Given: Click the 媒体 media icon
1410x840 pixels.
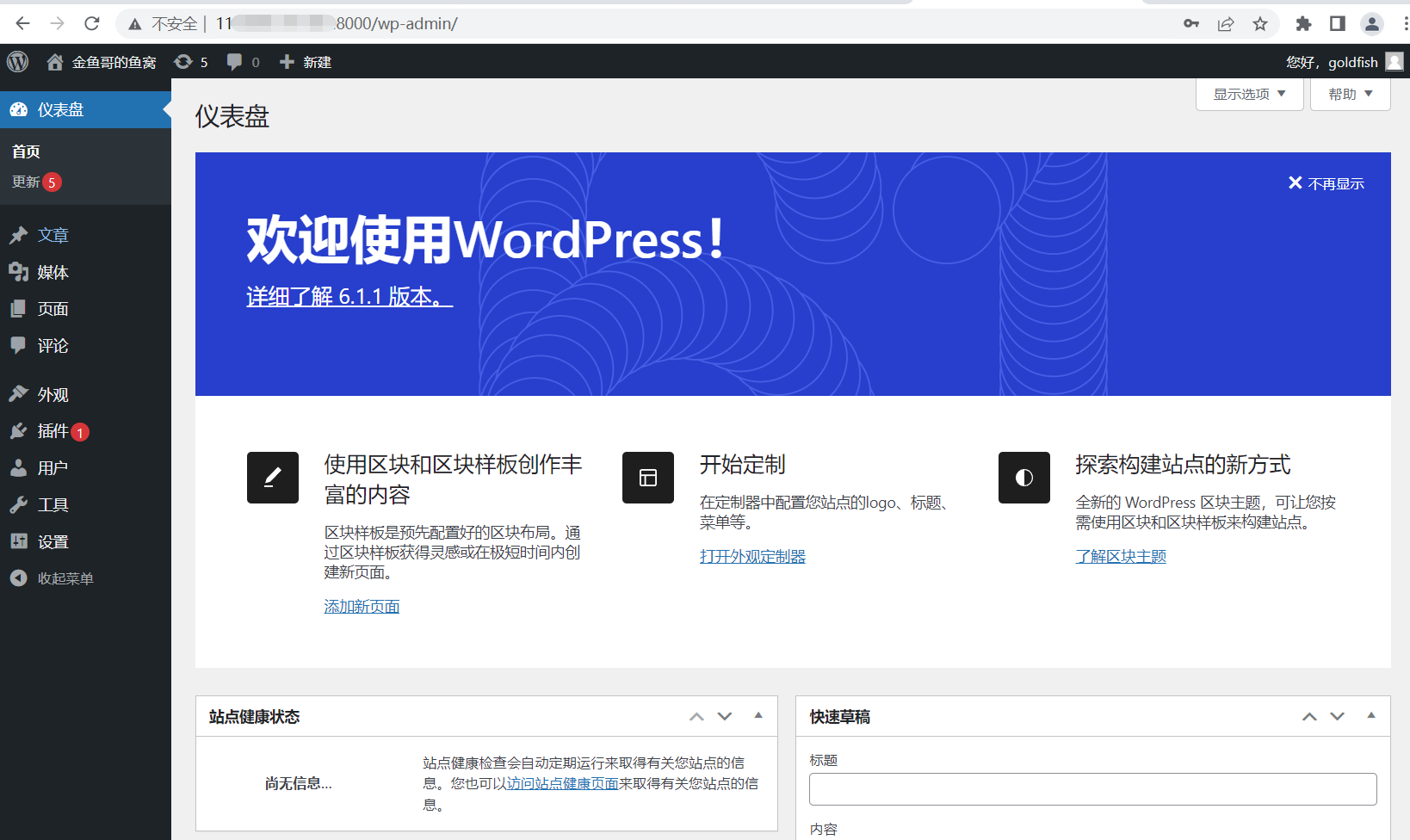Looking at the screenshot, I should click(19, 272).
